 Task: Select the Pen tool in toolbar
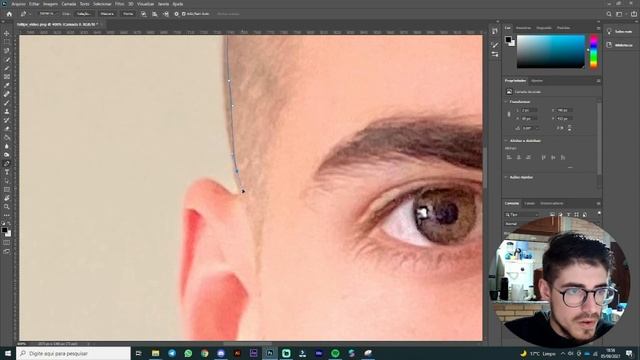(7, 164)
